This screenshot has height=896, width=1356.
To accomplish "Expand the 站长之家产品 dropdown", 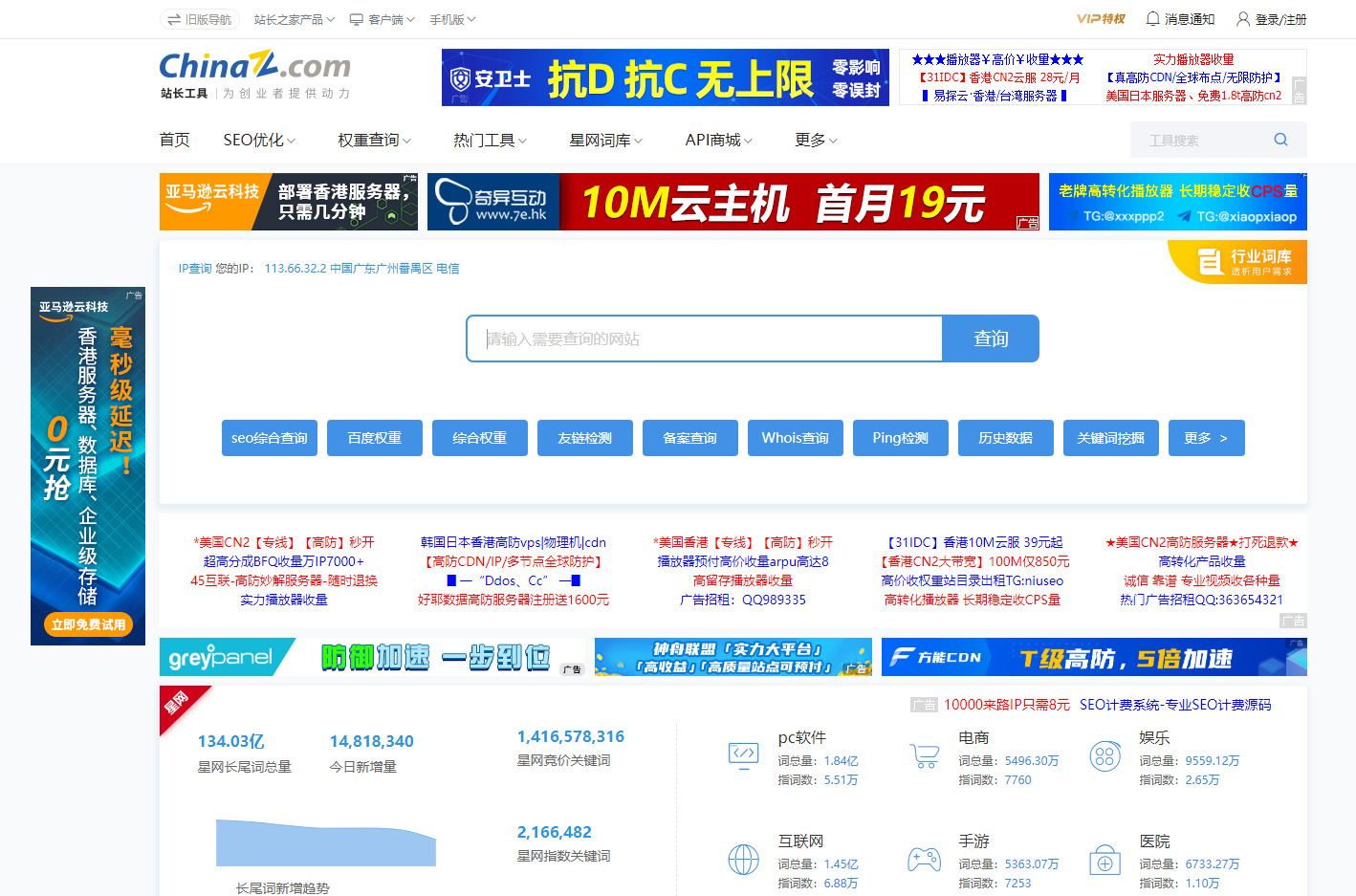I will point(295,19).
